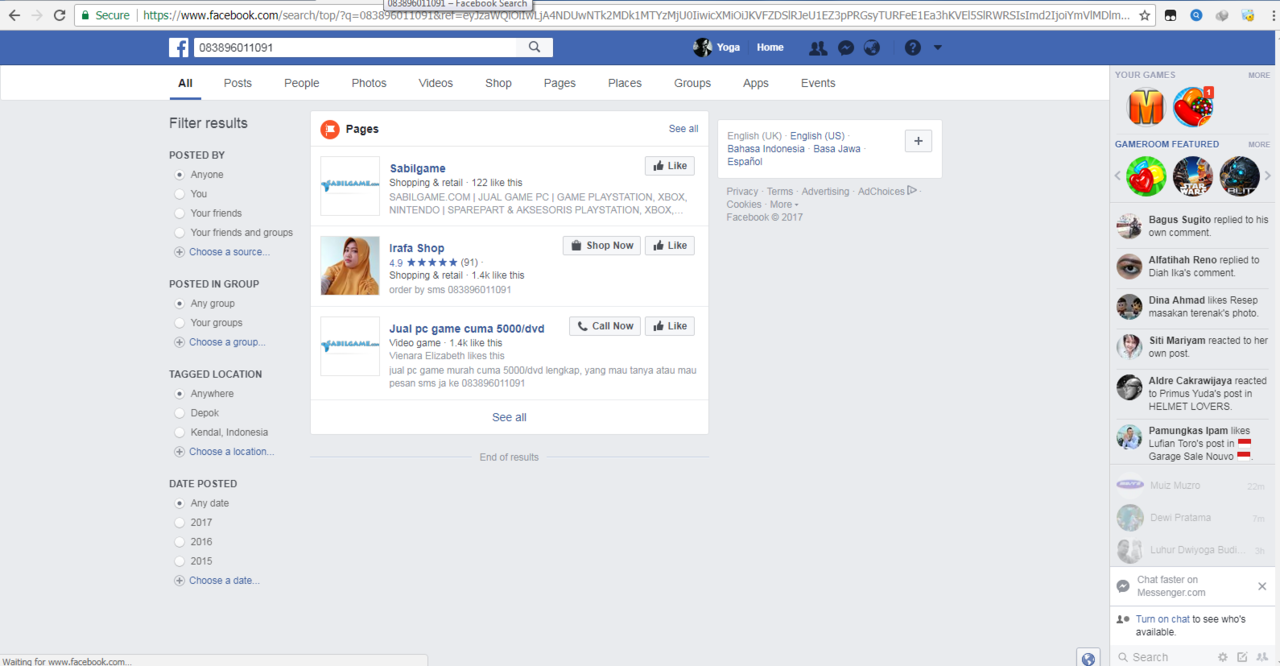Image resolution: width=1280 pixels, height=666 pixels.
Task: Open the Irafa Shop profile thumbnail
Action: (350, 266)
